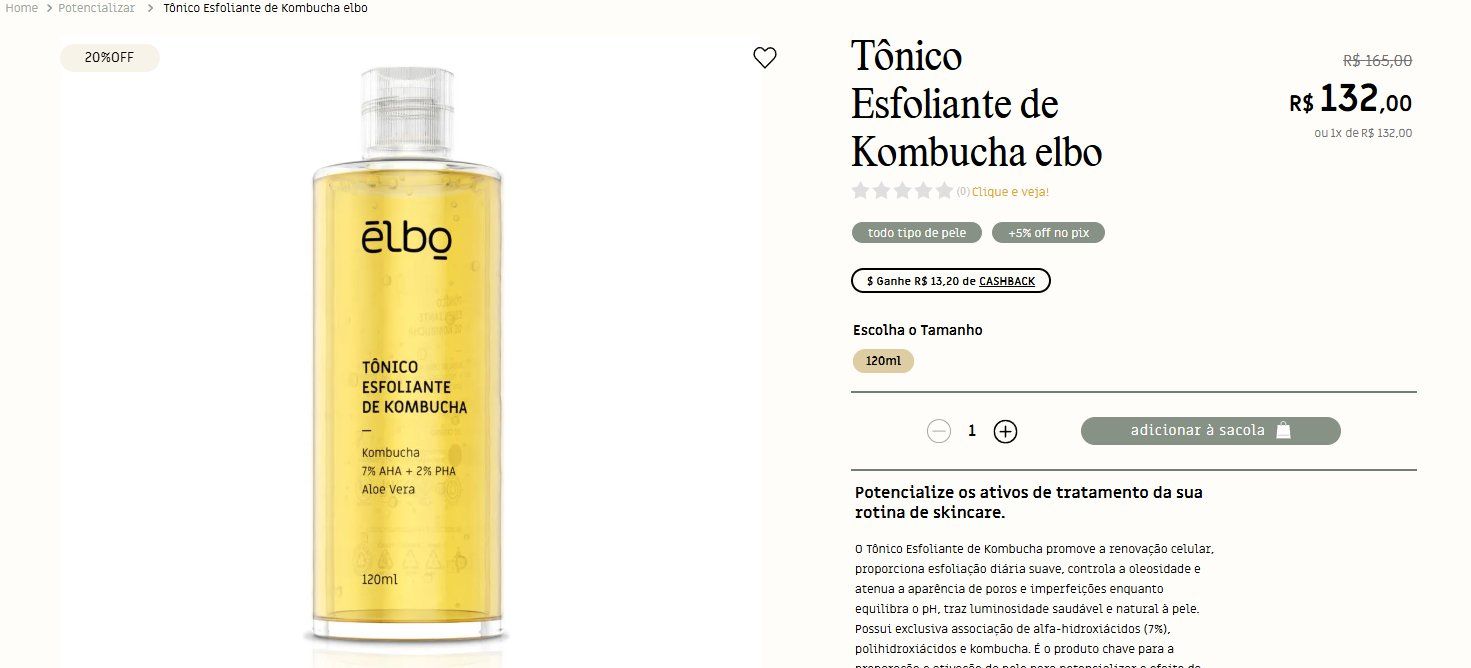Select the third rating star
Screen dimensions: 1471x668
[x=902, y=190]
